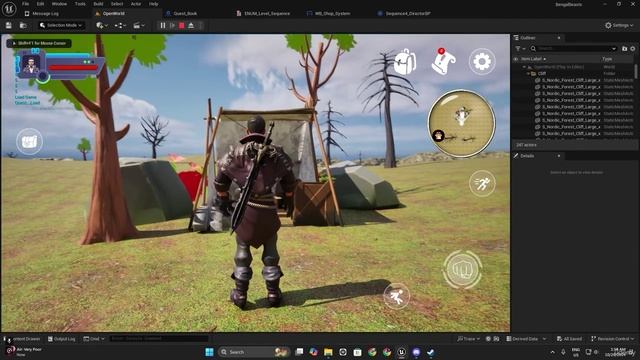Open the play options three-dot menu

point(200,25)
